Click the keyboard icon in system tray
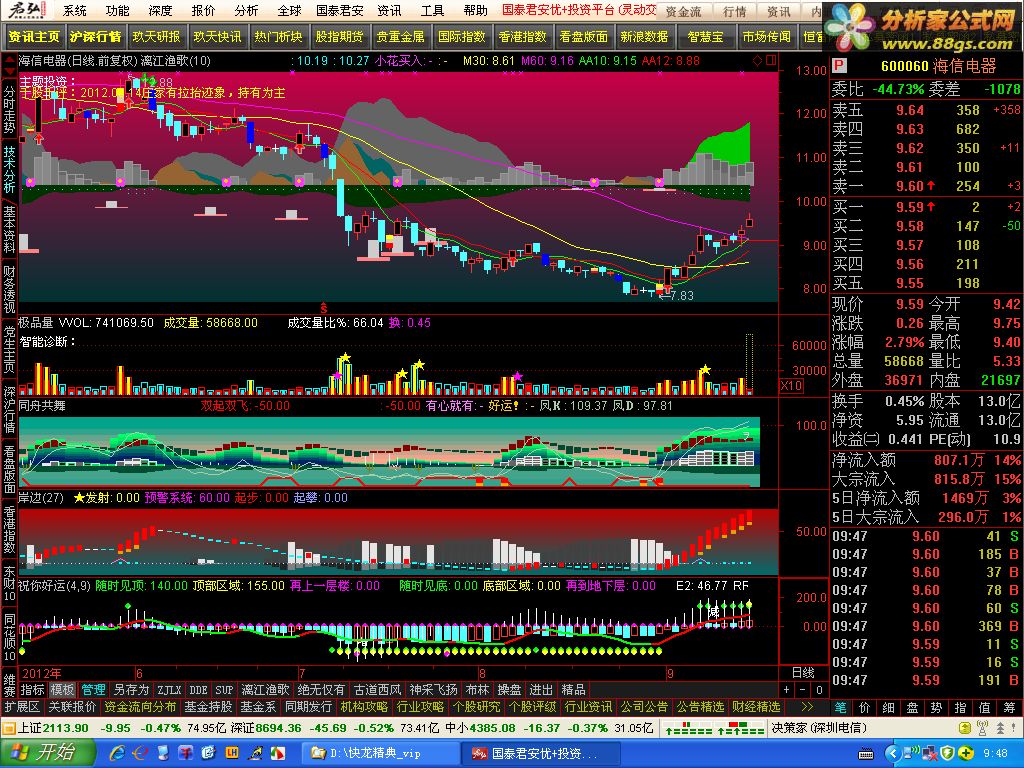1024x768 pixels. [866, 754]
